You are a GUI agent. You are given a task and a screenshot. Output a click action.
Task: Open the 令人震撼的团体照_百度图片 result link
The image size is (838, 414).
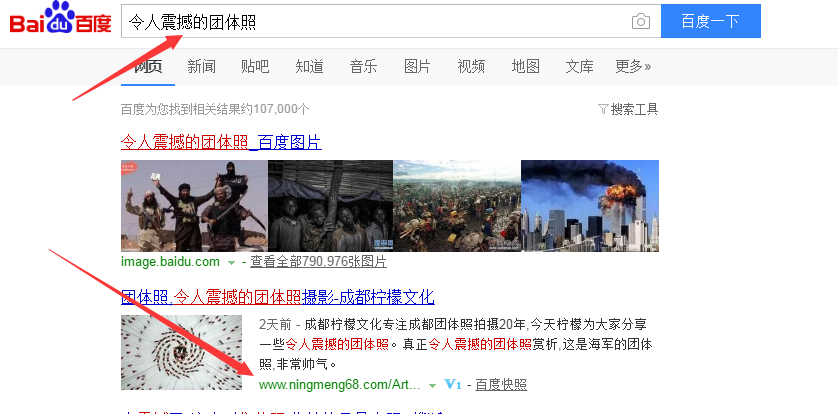tap(221, 143)
